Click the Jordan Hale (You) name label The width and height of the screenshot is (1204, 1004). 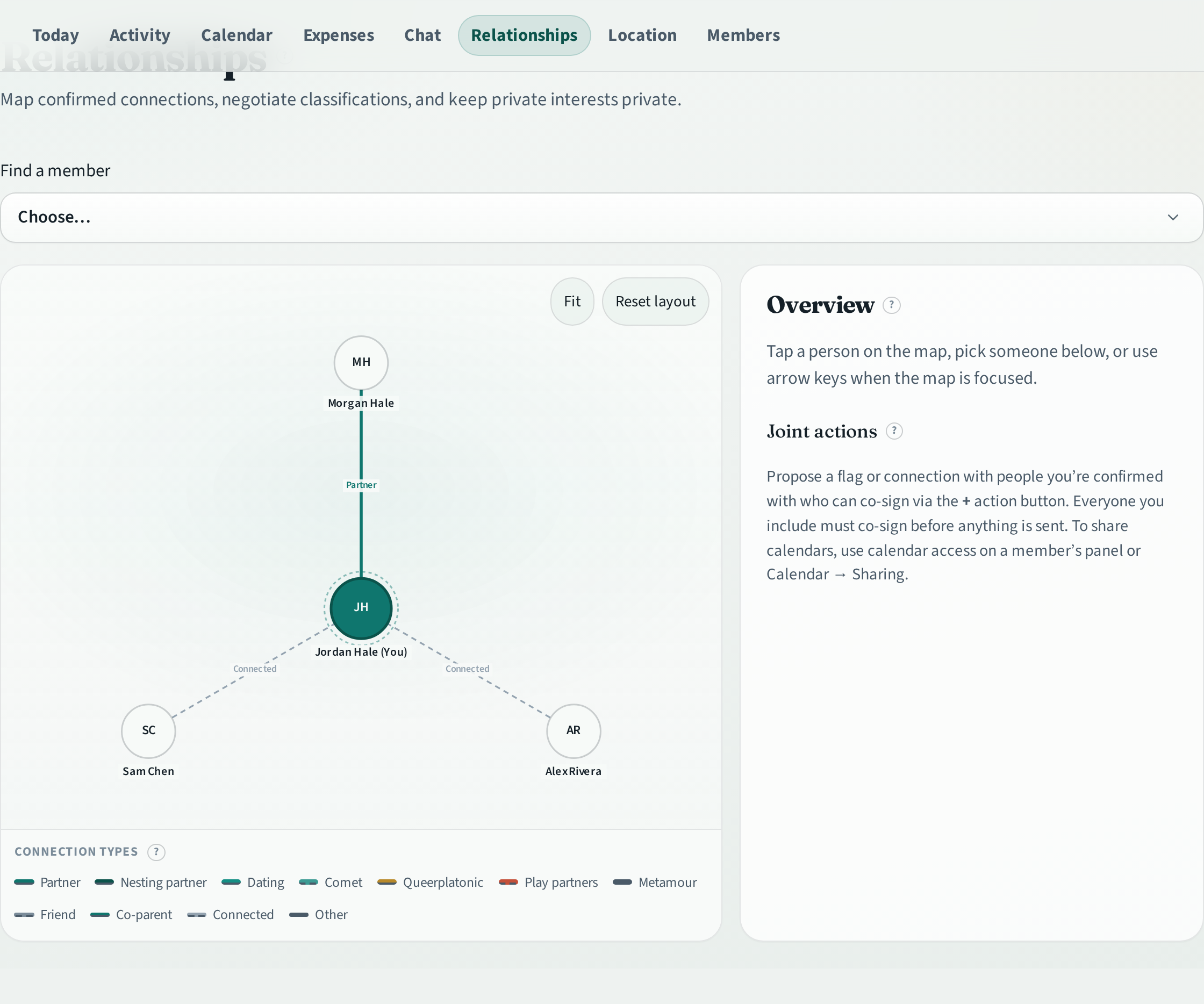coord(361,652)
